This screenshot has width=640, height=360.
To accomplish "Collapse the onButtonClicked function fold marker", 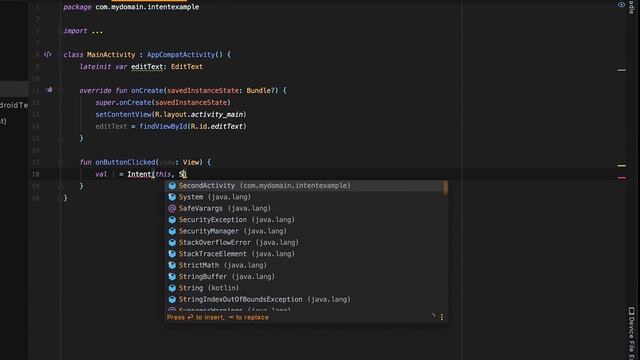I will point(60,163).
